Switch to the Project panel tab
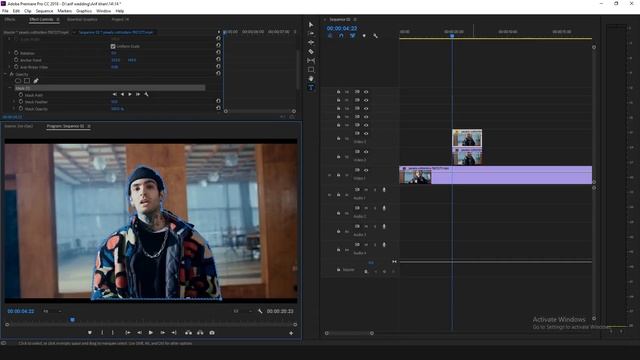Screen dimensions: 640x360 click(x=120, y=19)
